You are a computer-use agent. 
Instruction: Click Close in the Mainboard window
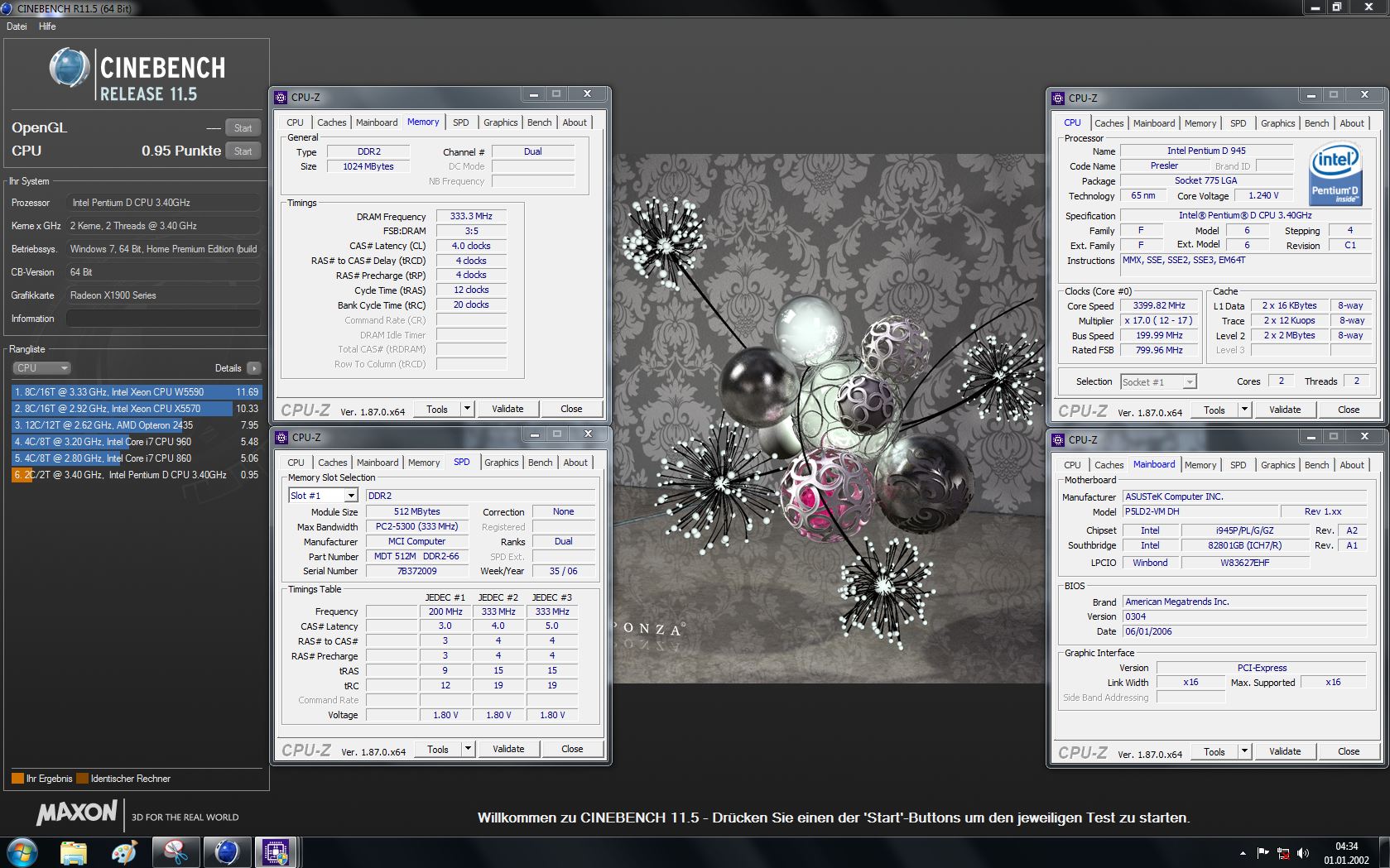point(1349,751)
